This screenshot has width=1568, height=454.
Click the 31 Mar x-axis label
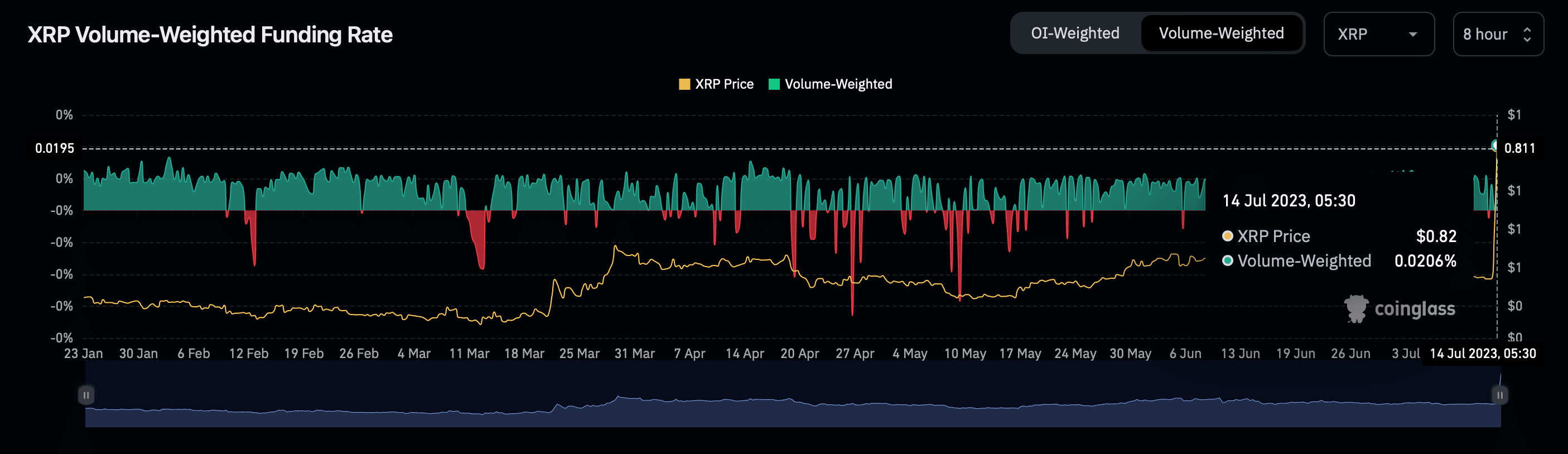(x=634, y=354)
